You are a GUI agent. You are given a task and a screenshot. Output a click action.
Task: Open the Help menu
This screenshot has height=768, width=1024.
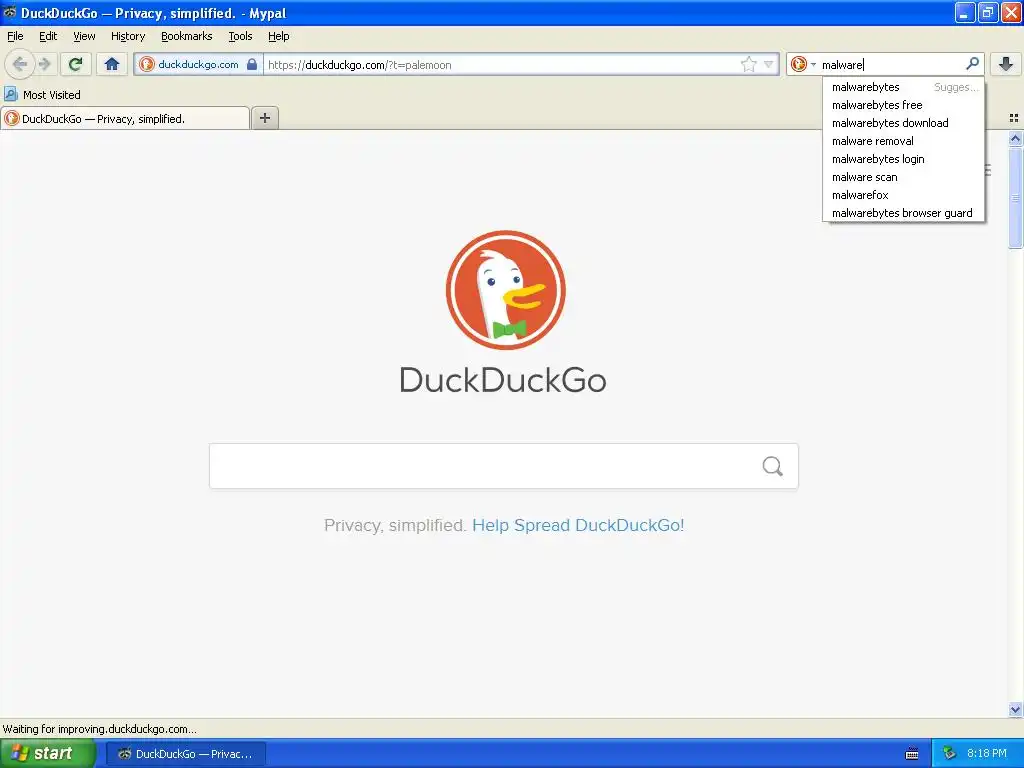coord(279,37)
